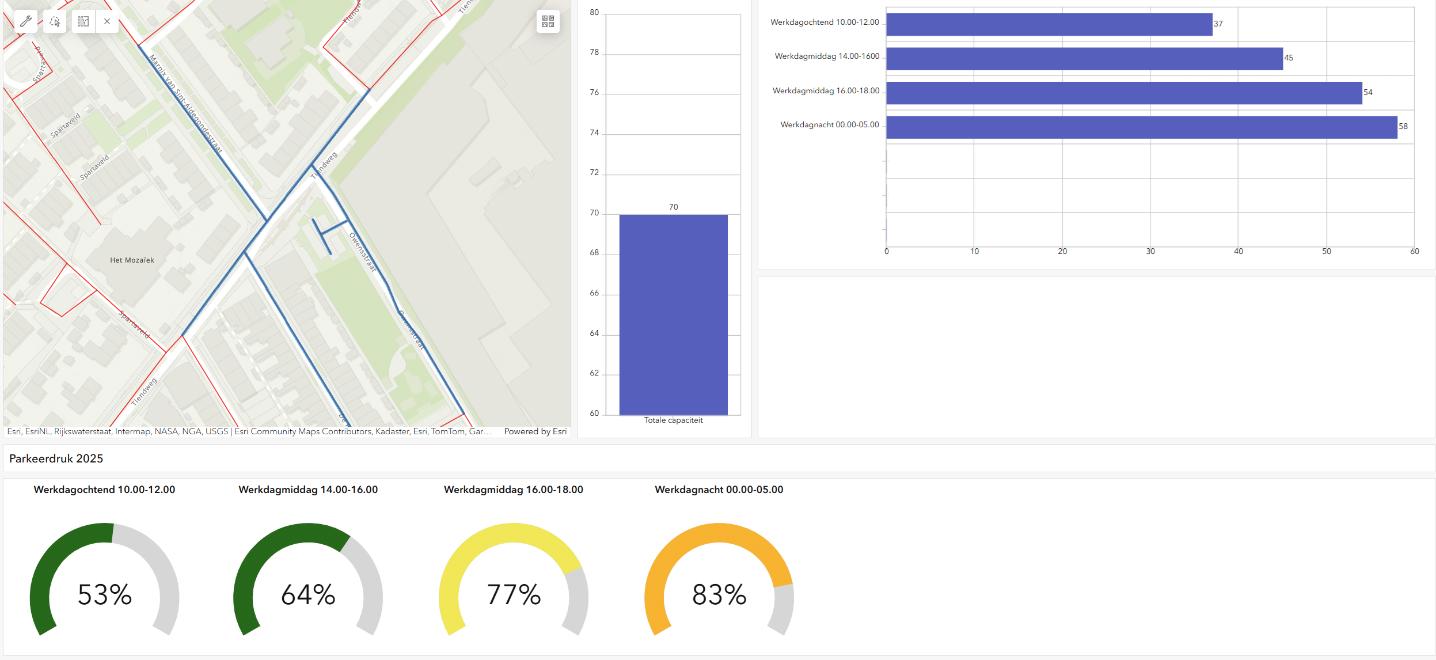Click the Werkdagmiddag 16.00-18.00 bar valued 54
The image size is (1436, 660).
1123,93
